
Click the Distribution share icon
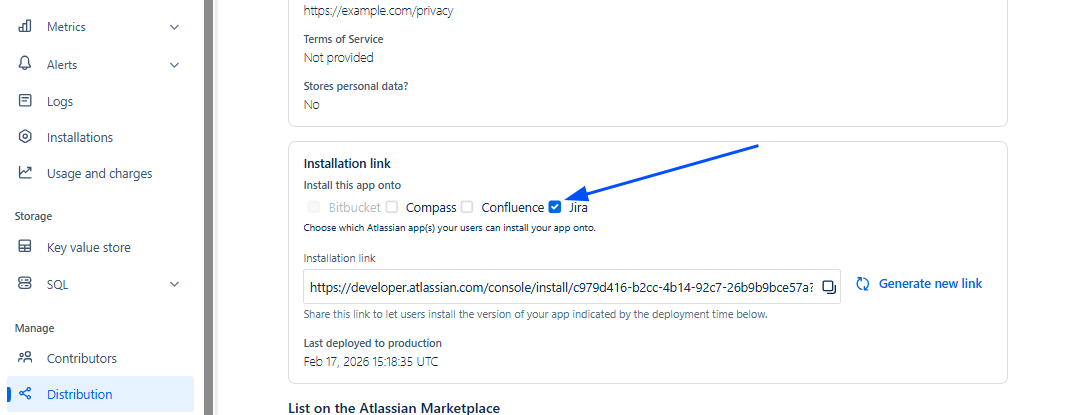coord(25,394)
